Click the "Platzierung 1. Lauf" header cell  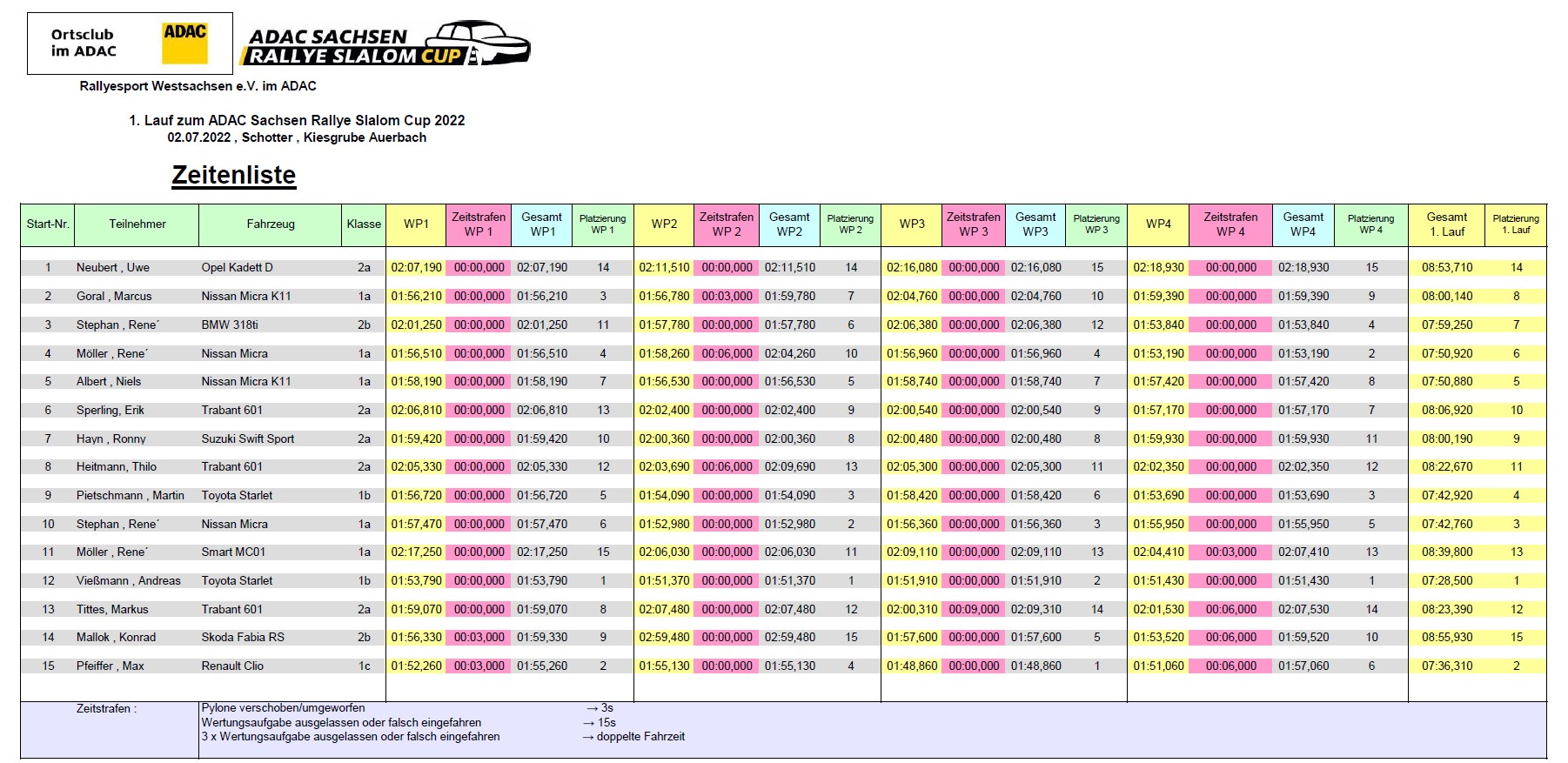pos(1516,224)
